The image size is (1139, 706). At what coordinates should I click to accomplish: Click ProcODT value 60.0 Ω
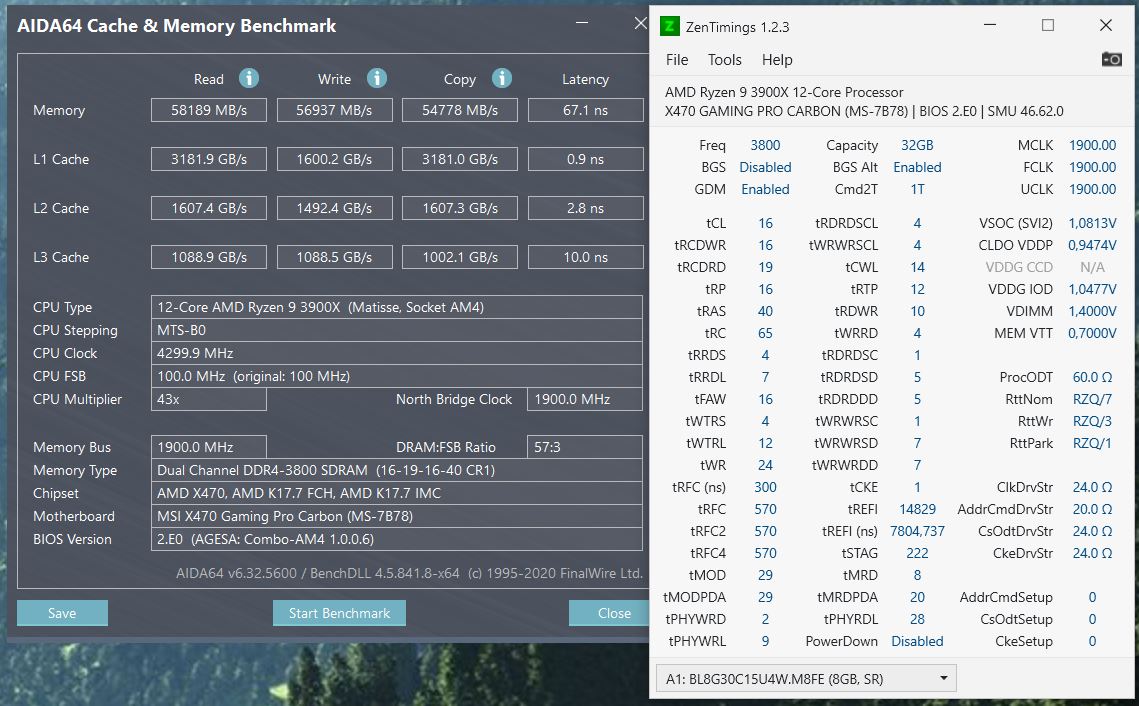1092,377
